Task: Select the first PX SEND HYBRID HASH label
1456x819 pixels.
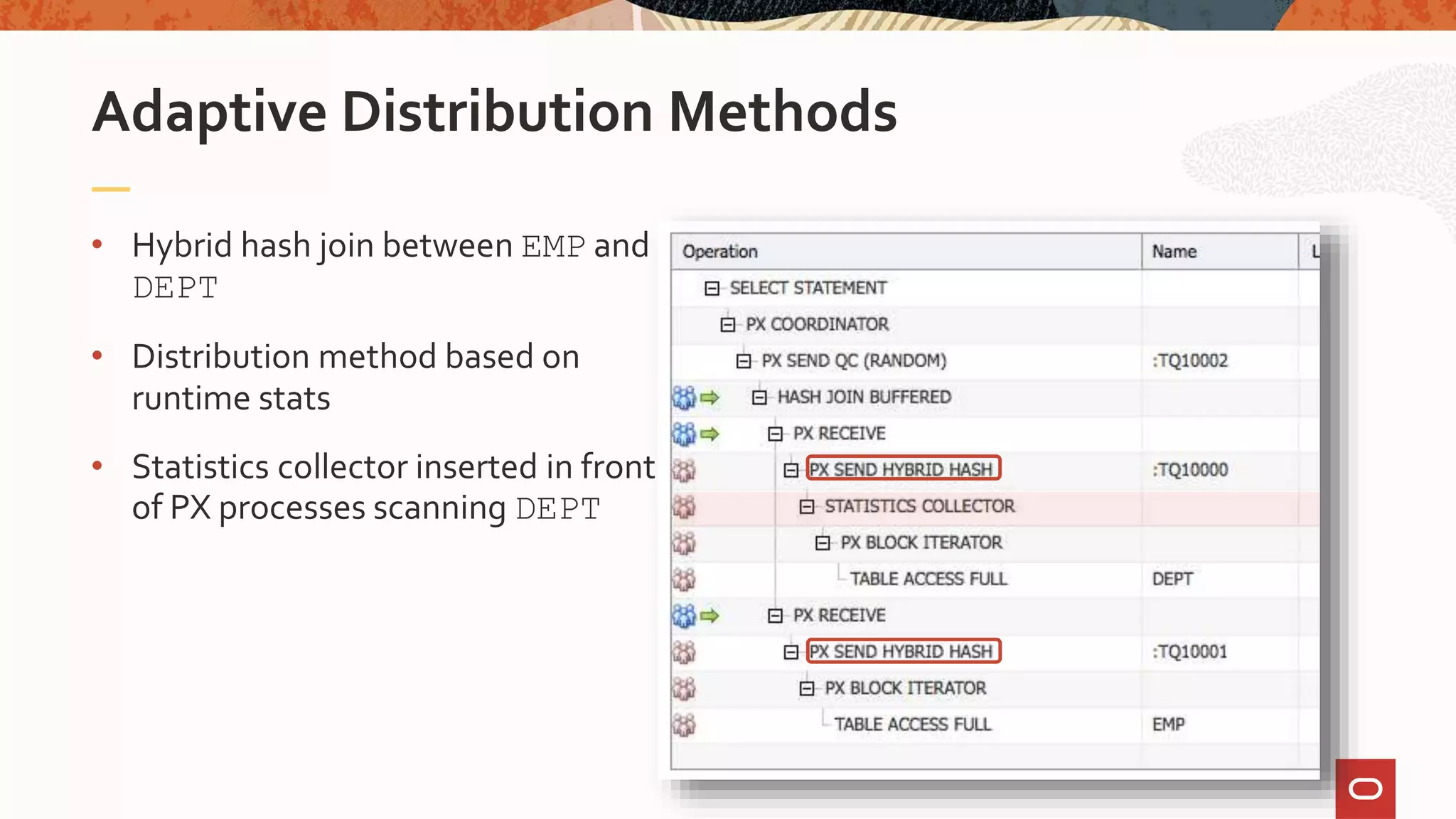Action: [904, 469]
